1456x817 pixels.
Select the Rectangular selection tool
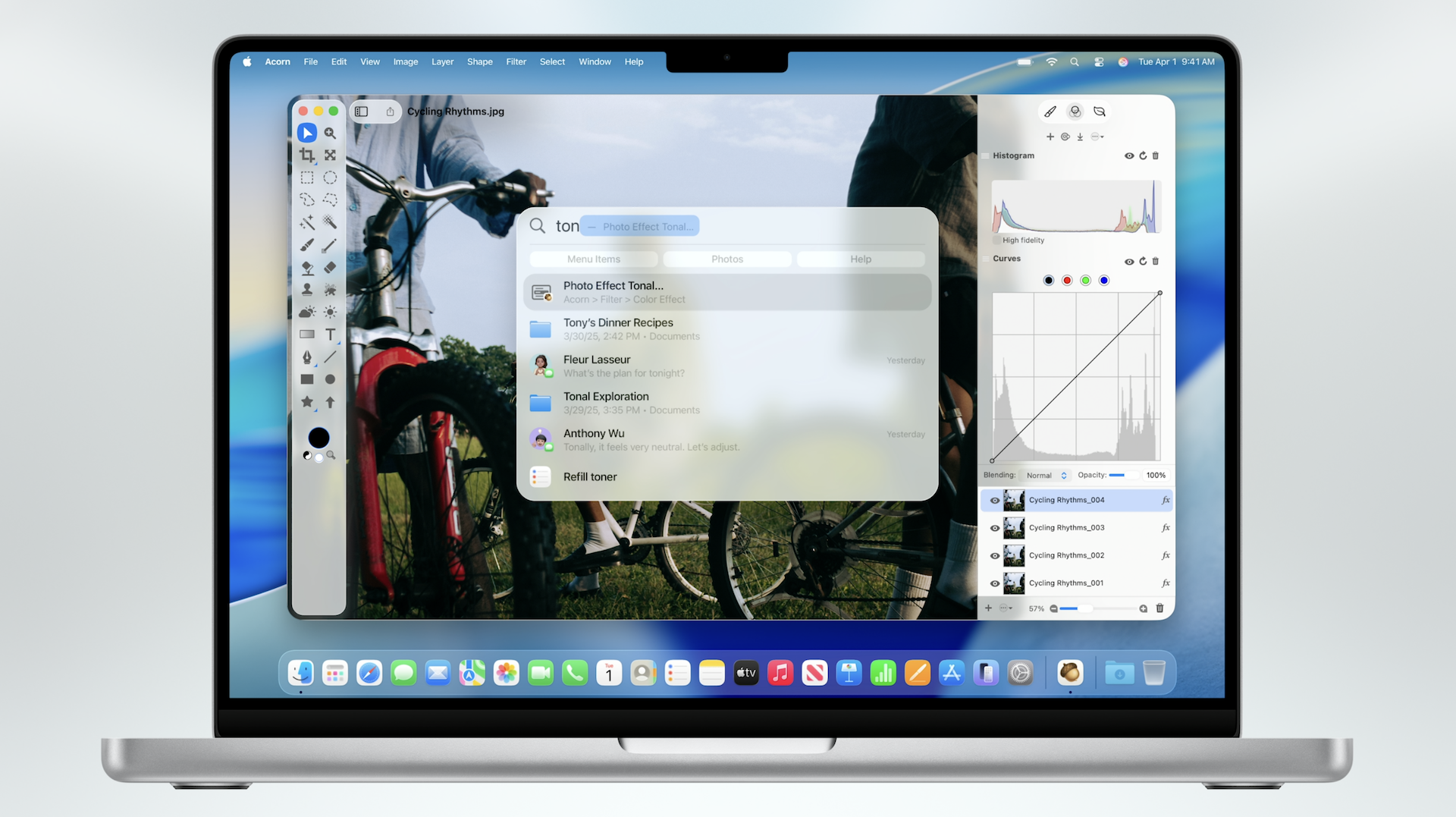[306, 178]
